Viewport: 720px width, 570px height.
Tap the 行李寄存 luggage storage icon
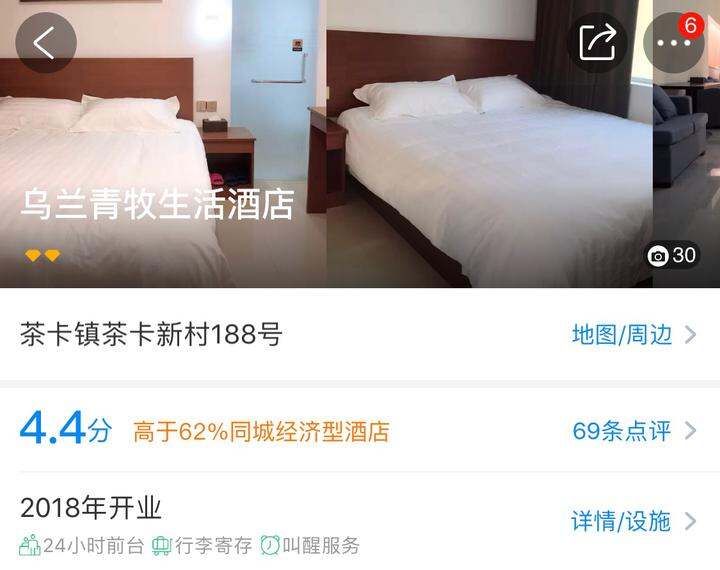click(x=161, y=546)
